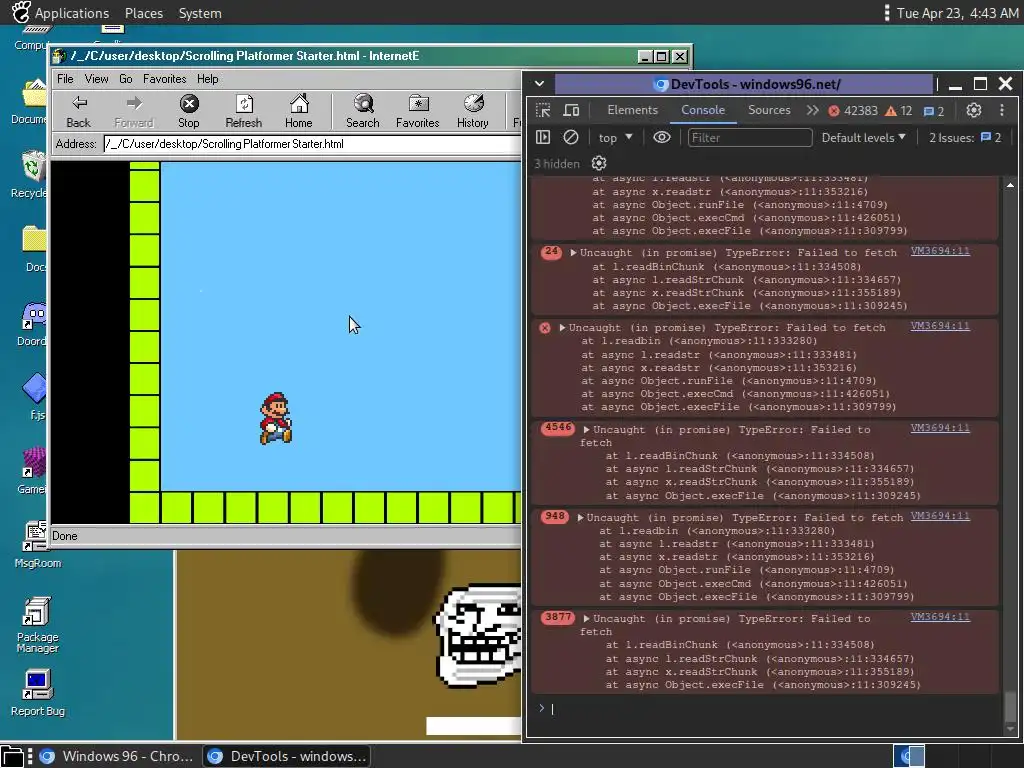This screenshot has width=1024, height=768.
Task: Open the View menu in InternetE
Action: [x=96, y=79]
